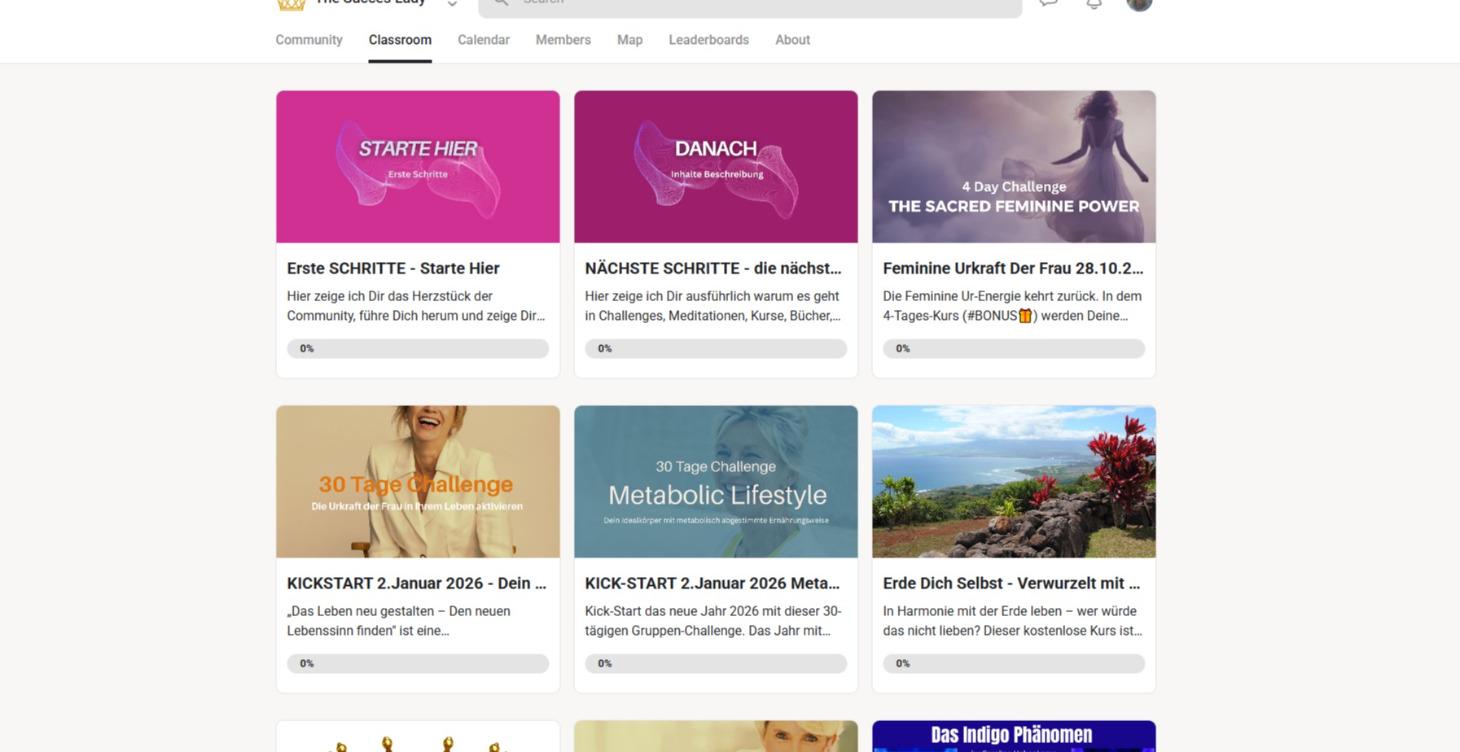
Task: Click the text 'Die Feminine Ur-Energie kehrt zurück'
Action: [x=1012, y=306]
